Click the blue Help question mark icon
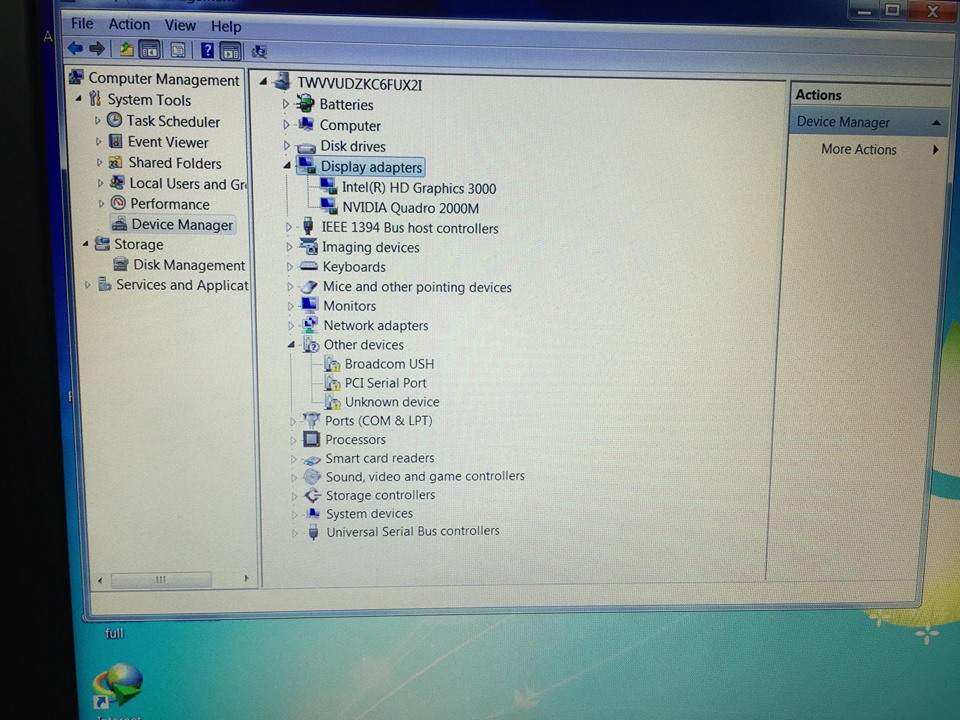960x720 pixels. tap(207, 50)
